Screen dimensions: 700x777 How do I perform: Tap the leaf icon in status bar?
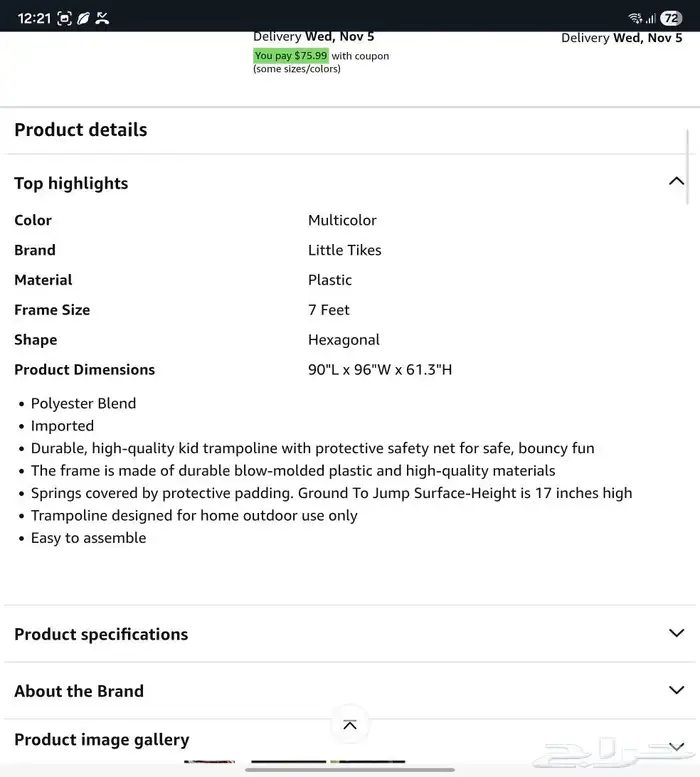click(x=83, y=17)
